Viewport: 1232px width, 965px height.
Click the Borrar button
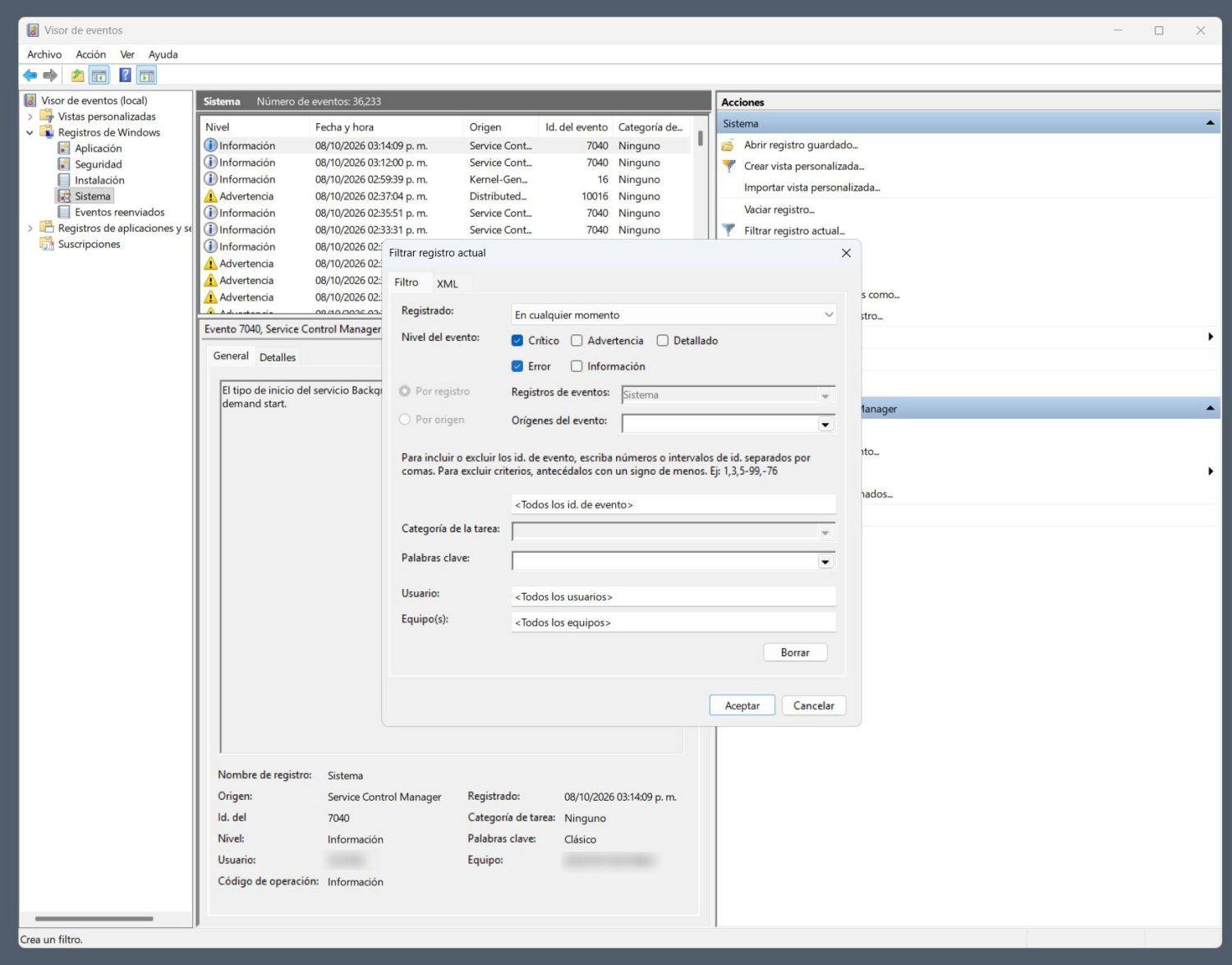point(795,652)
